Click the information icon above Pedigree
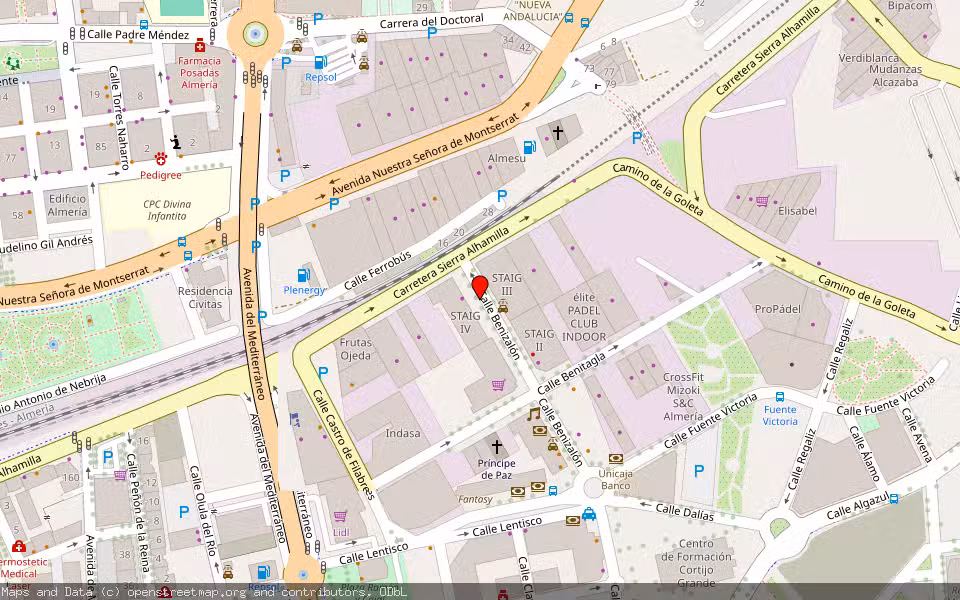The image size is (960, 600). click(x=175, y=142)
